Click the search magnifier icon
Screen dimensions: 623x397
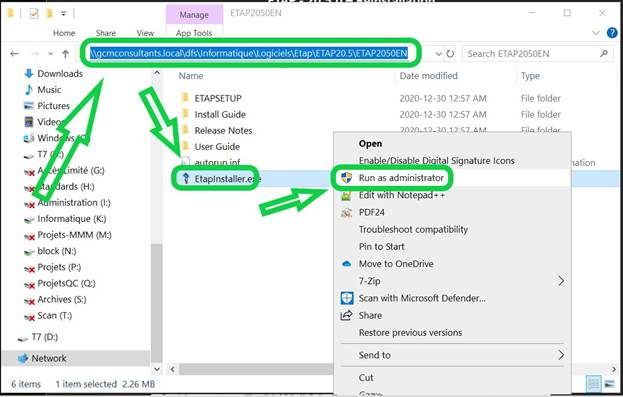[x=604, y=53]
